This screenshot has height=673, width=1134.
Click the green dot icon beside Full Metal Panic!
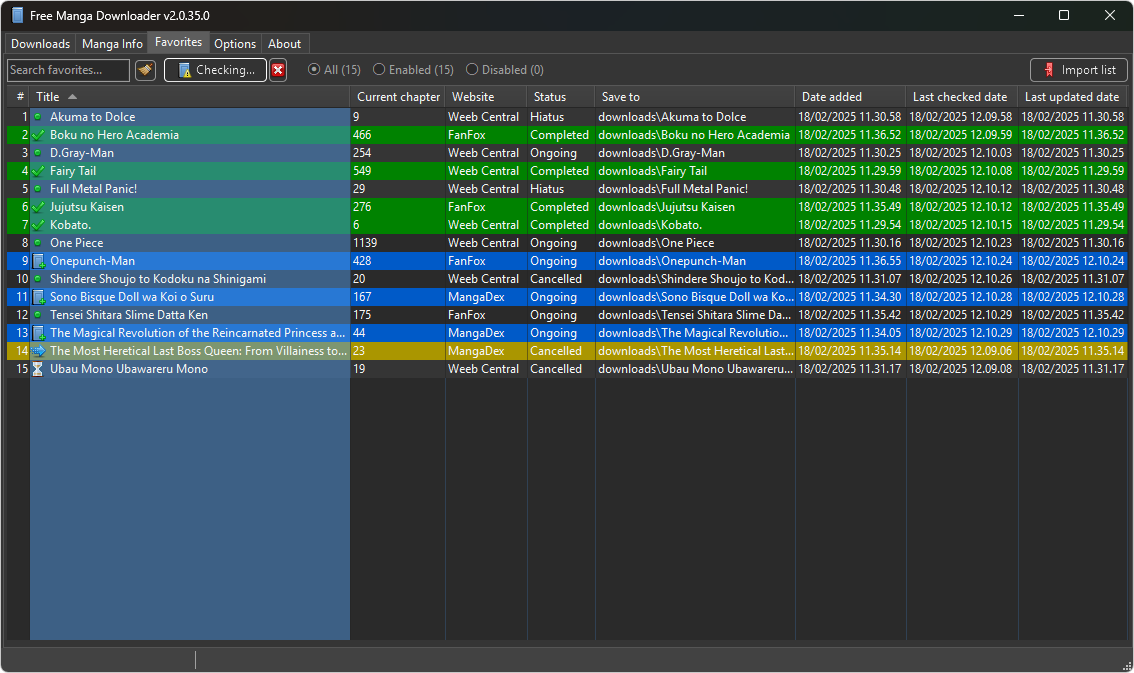coord(38,189)
